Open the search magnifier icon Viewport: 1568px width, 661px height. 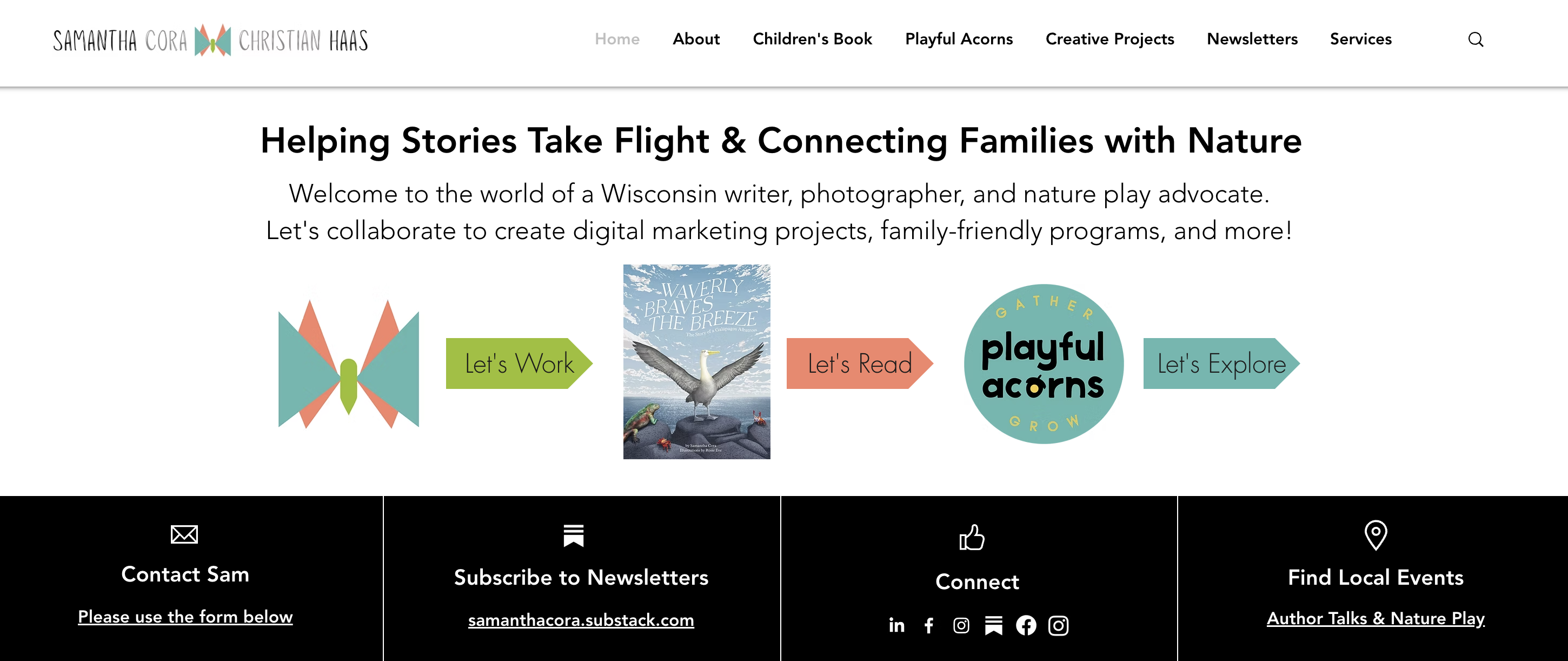(x=1476, y=39)
